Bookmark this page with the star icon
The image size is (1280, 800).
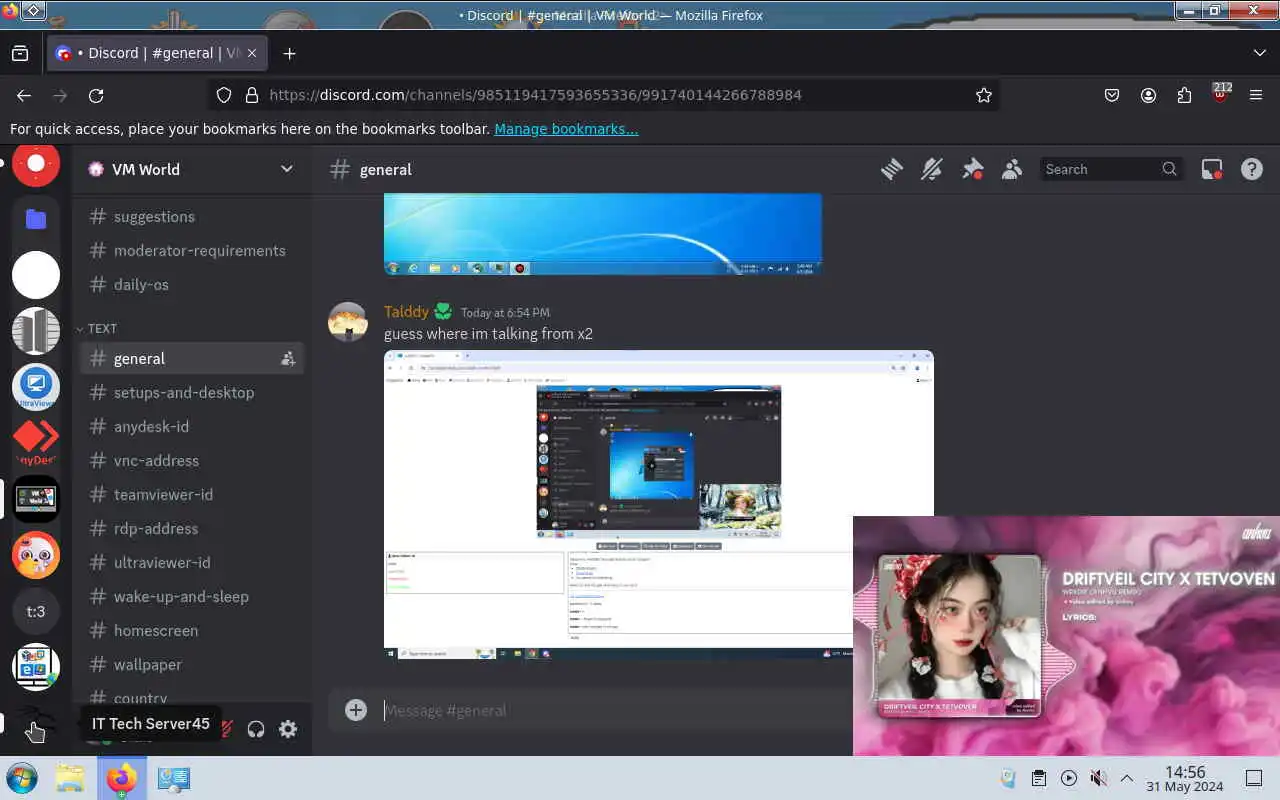click(984, 95)
